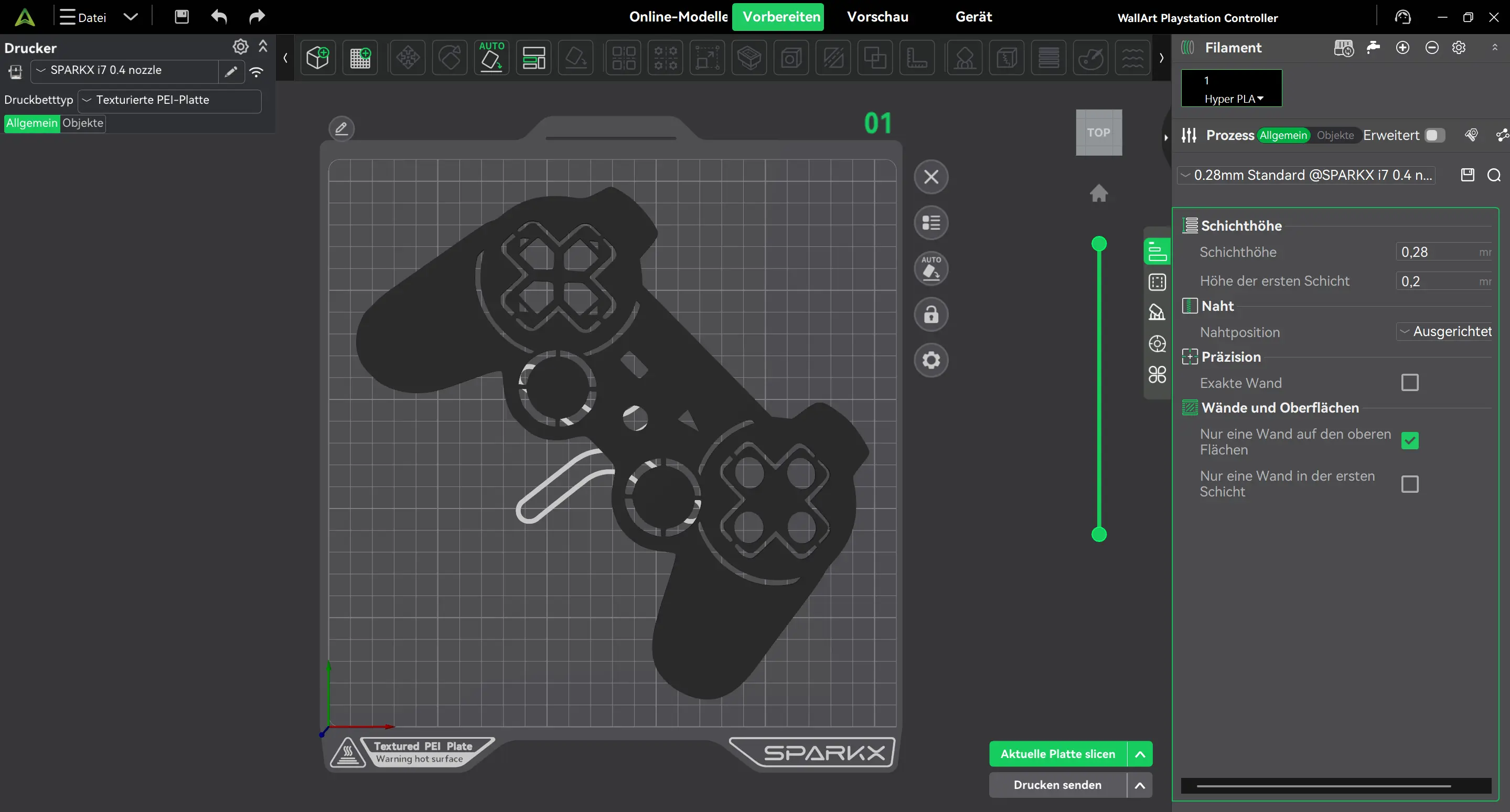This screenshot has height=812, width=1510.
Task: Click Aktuelle Platte slicen button
Action: [1057, 753]
